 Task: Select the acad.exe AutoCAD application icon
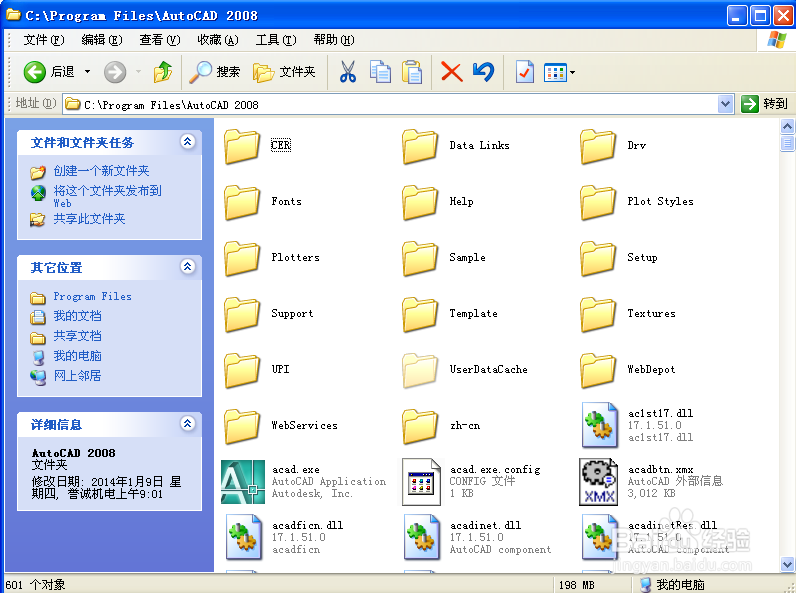click(x=243, y=482)
